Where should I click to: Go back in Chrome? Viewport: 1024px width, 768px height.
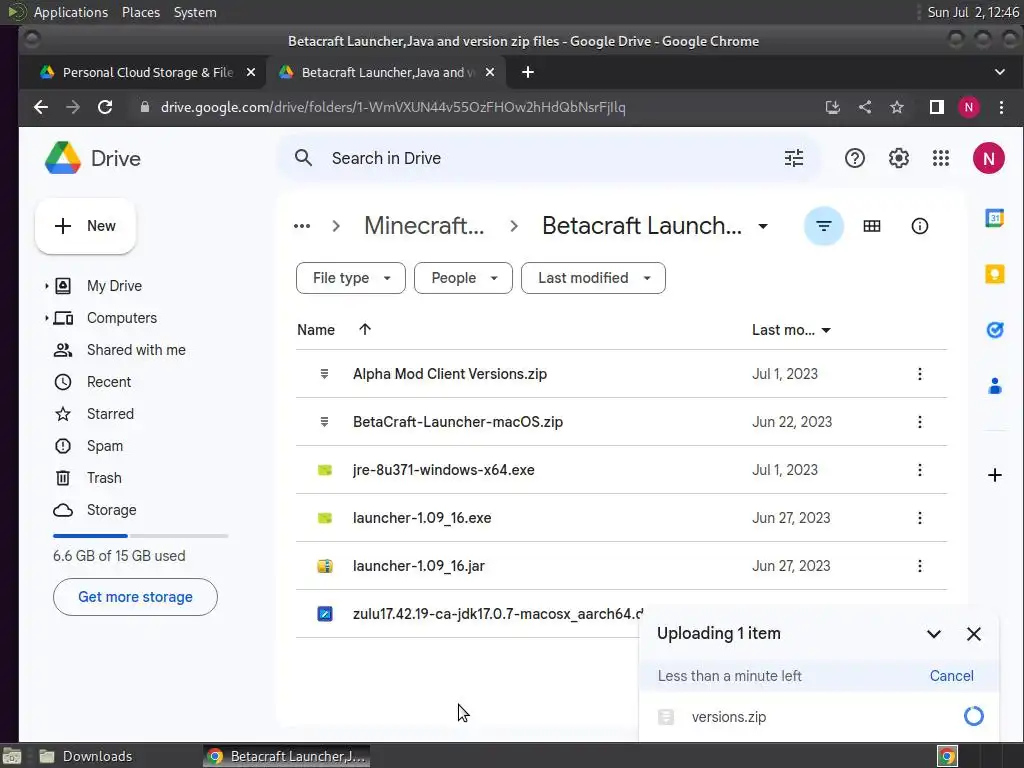tap(40, 107)
